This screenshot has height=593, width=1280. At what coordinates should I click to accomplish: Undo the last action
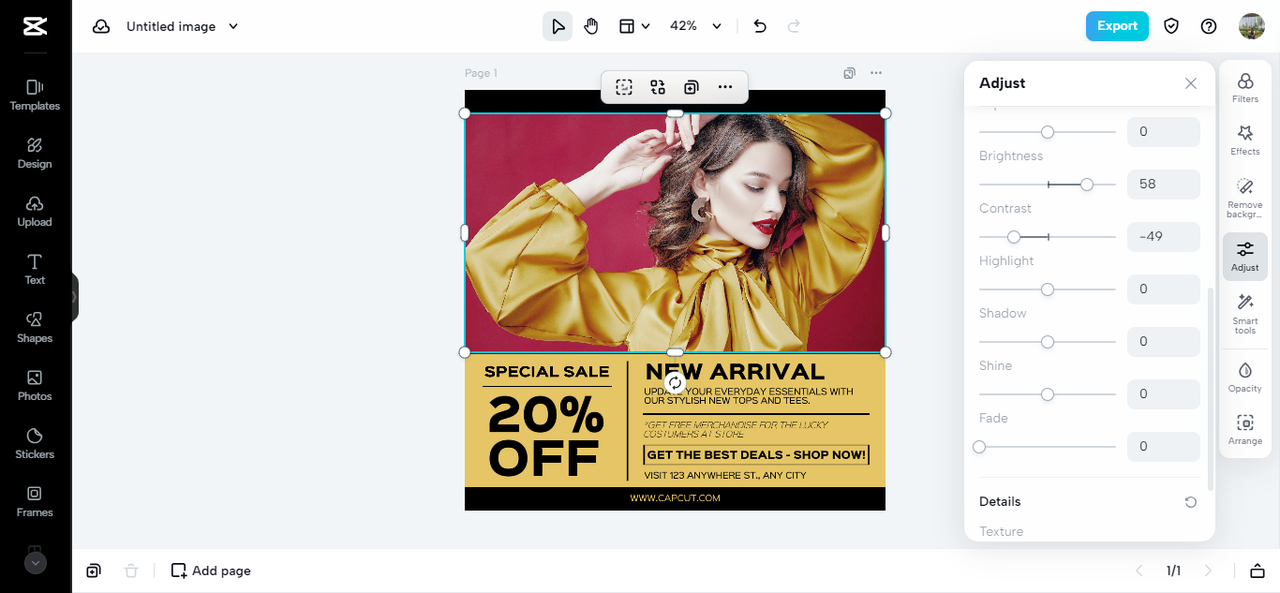(760, 26)
